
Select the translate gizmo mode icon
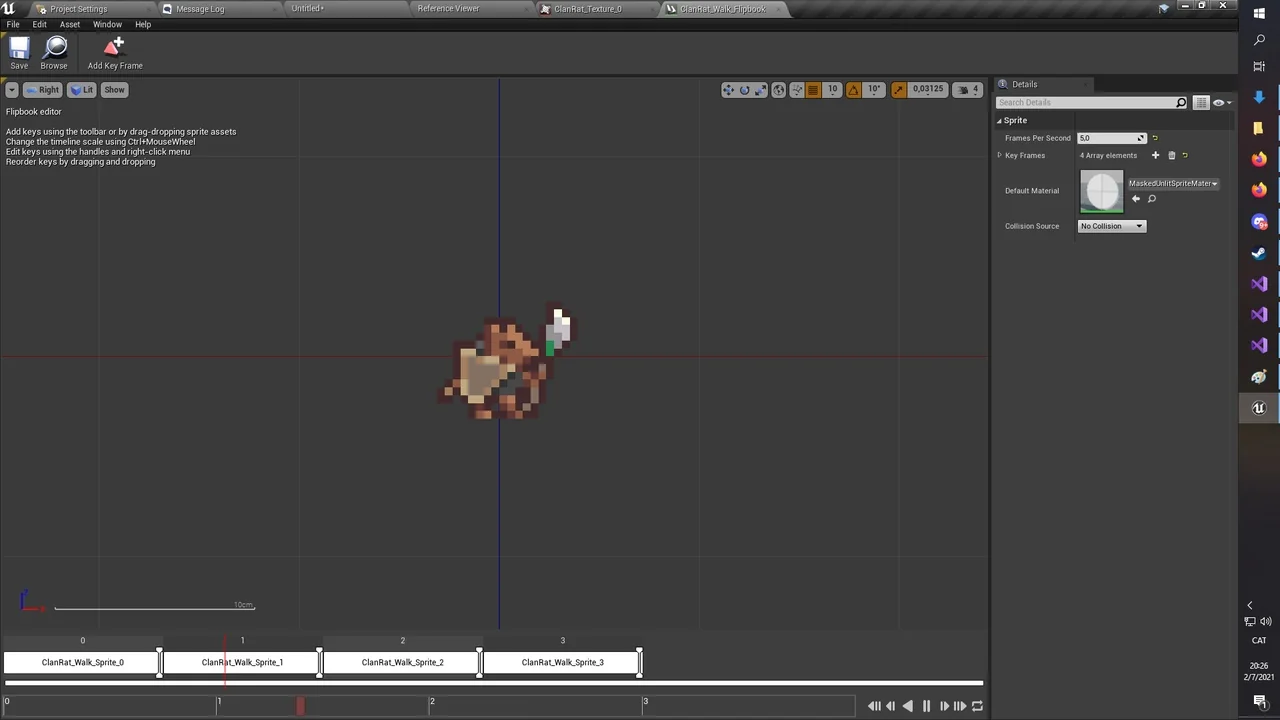(728, 90)
